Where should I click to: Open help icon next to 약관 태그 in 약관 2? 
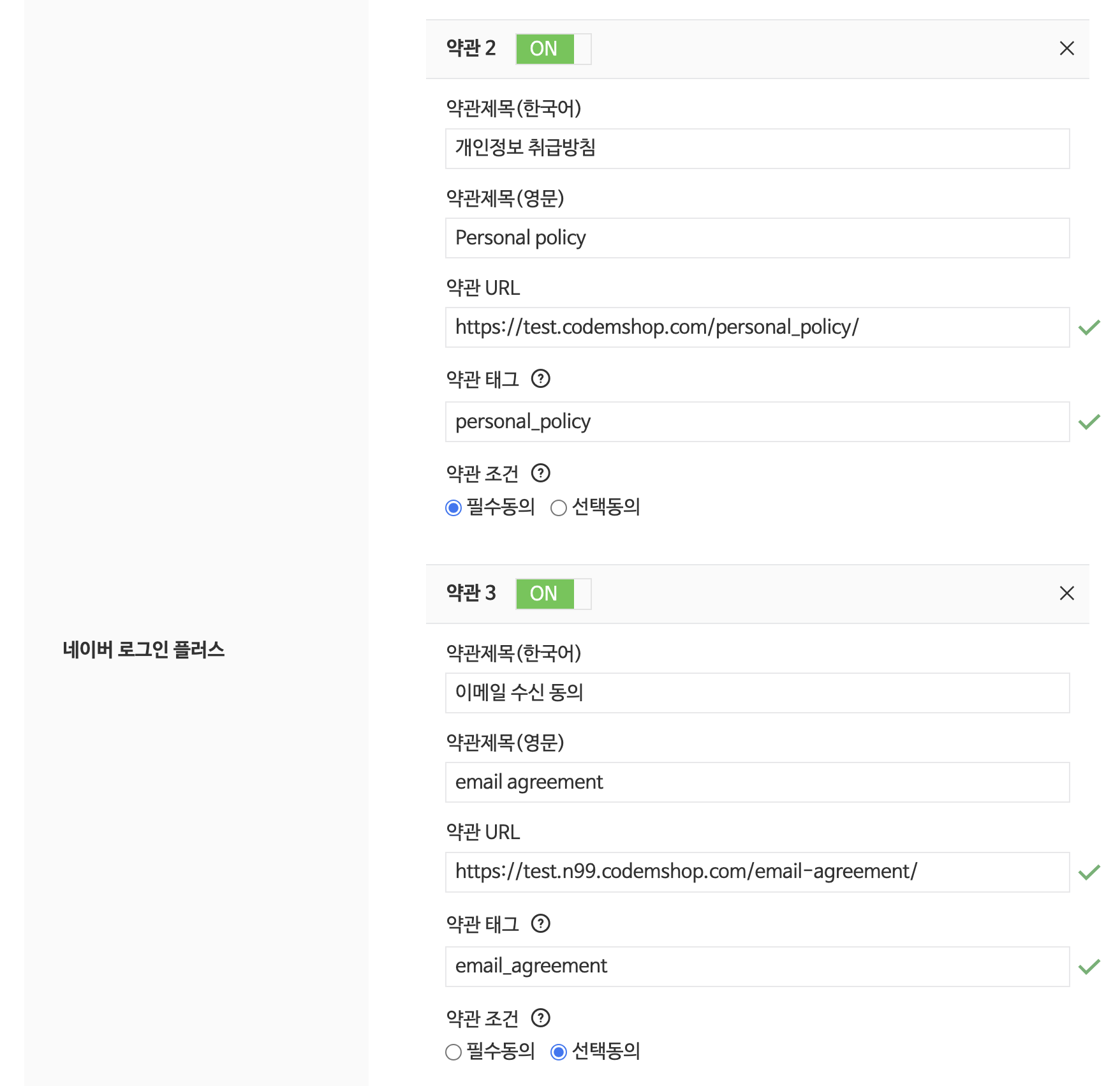[541, 379]
